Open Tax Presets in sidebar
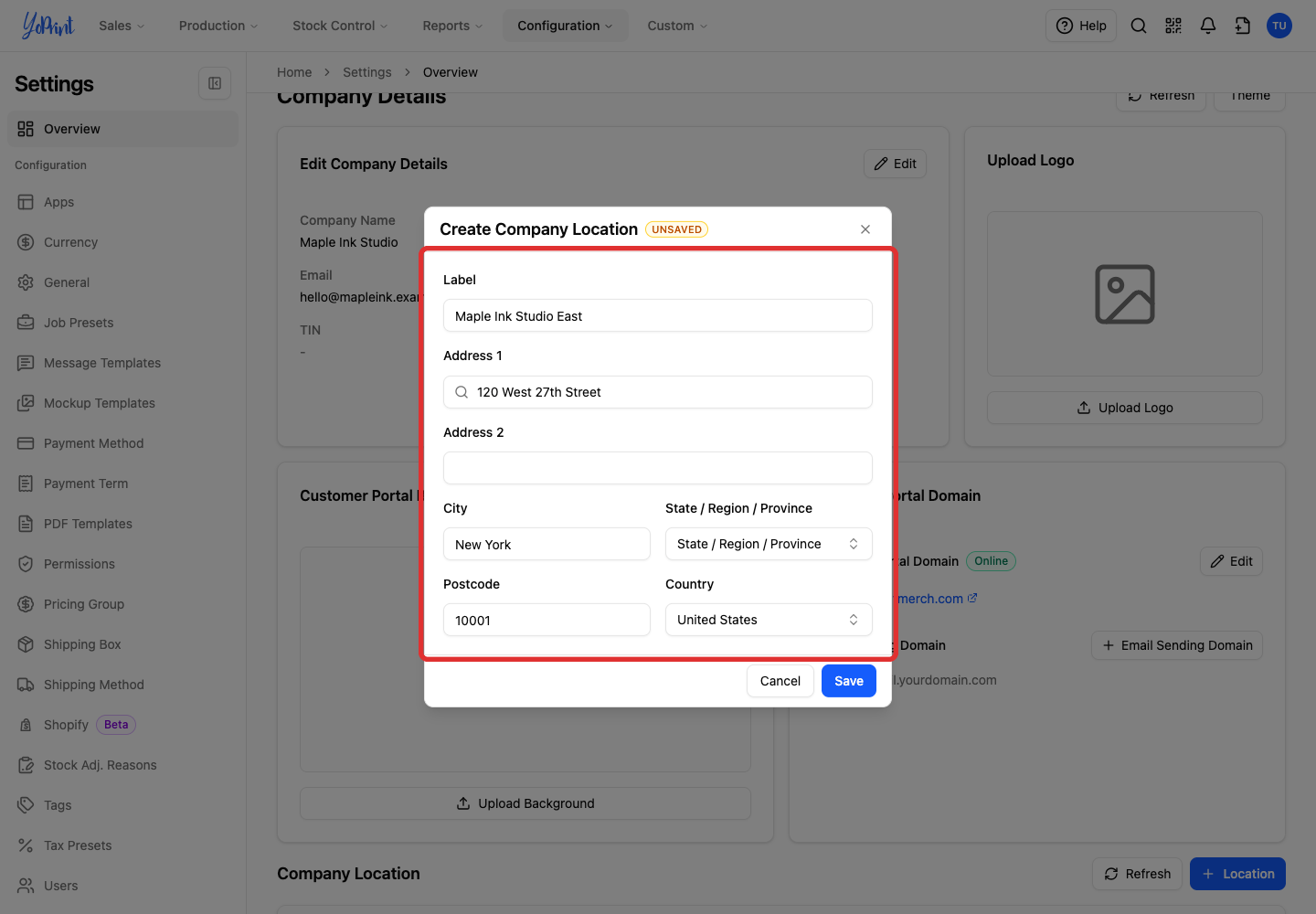This screenshot has height=914, width=1316. click(122, 845)
